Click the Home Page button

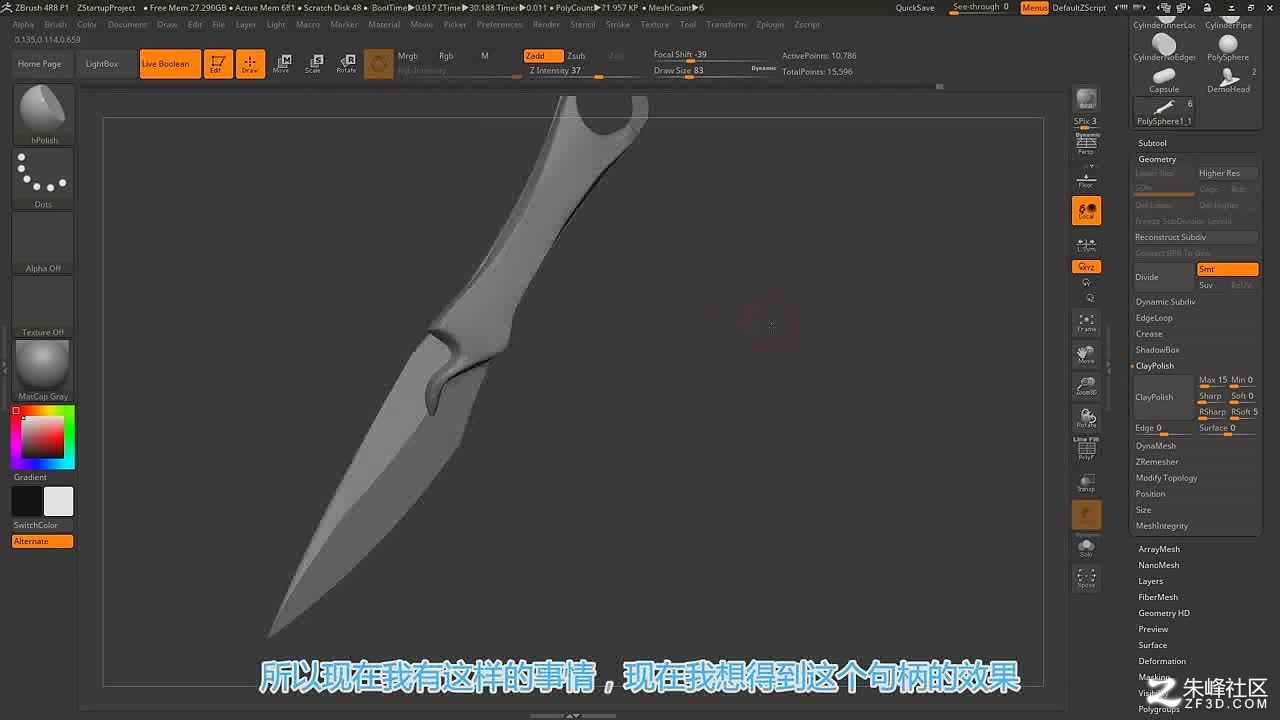[x=40, y=63]
